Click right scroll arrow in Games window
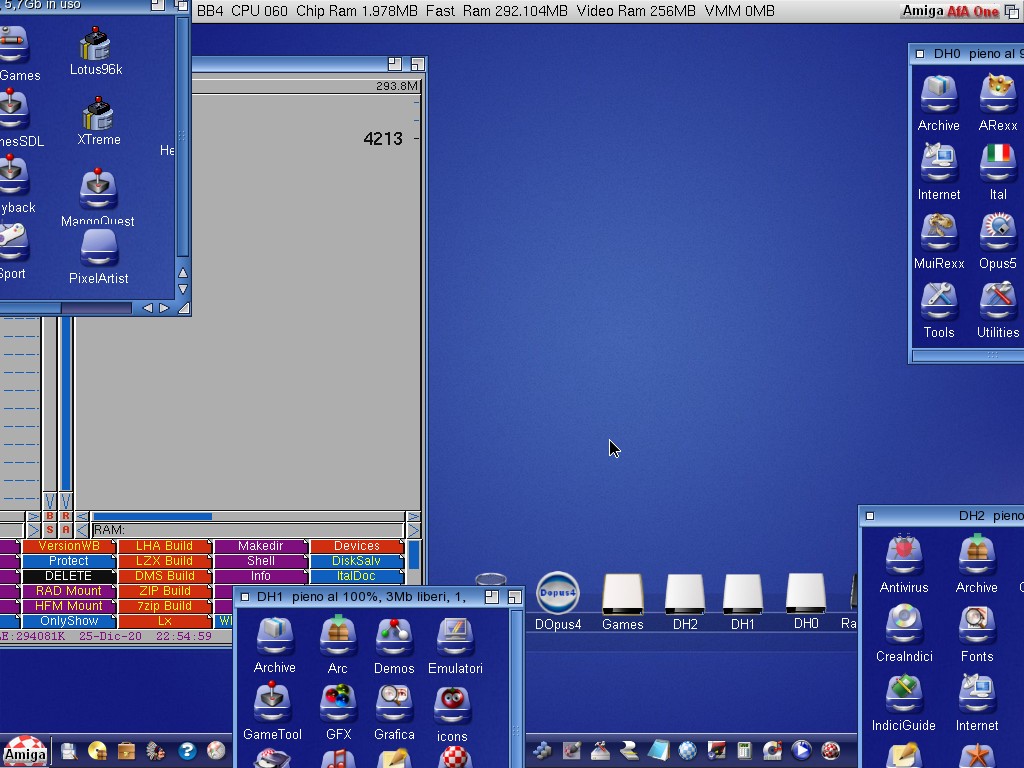Viewport: 1024px width, 768px height. pyautogui.click(x=164, y=308)
